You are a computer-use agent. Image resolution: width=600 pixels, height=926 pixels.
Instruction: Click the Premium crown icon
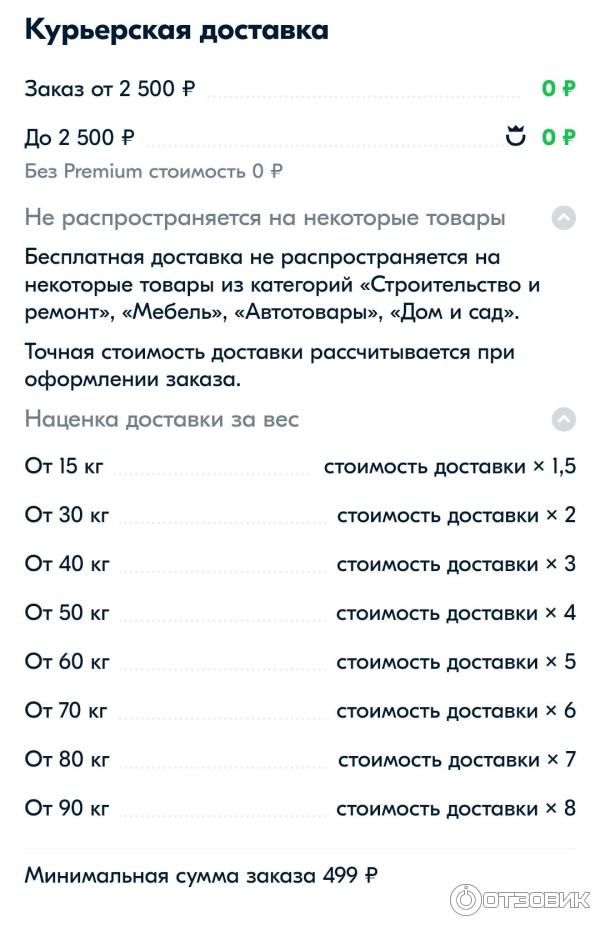[x=516, y=137]
